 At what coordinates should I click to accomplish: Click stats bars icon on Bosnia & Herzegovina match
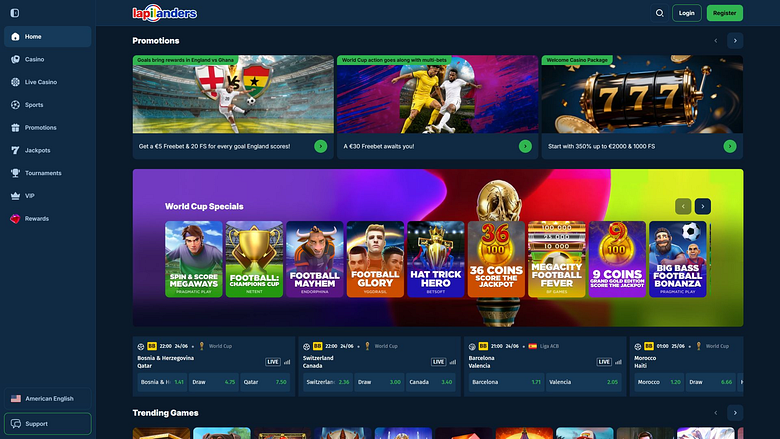tap(287, 362)
